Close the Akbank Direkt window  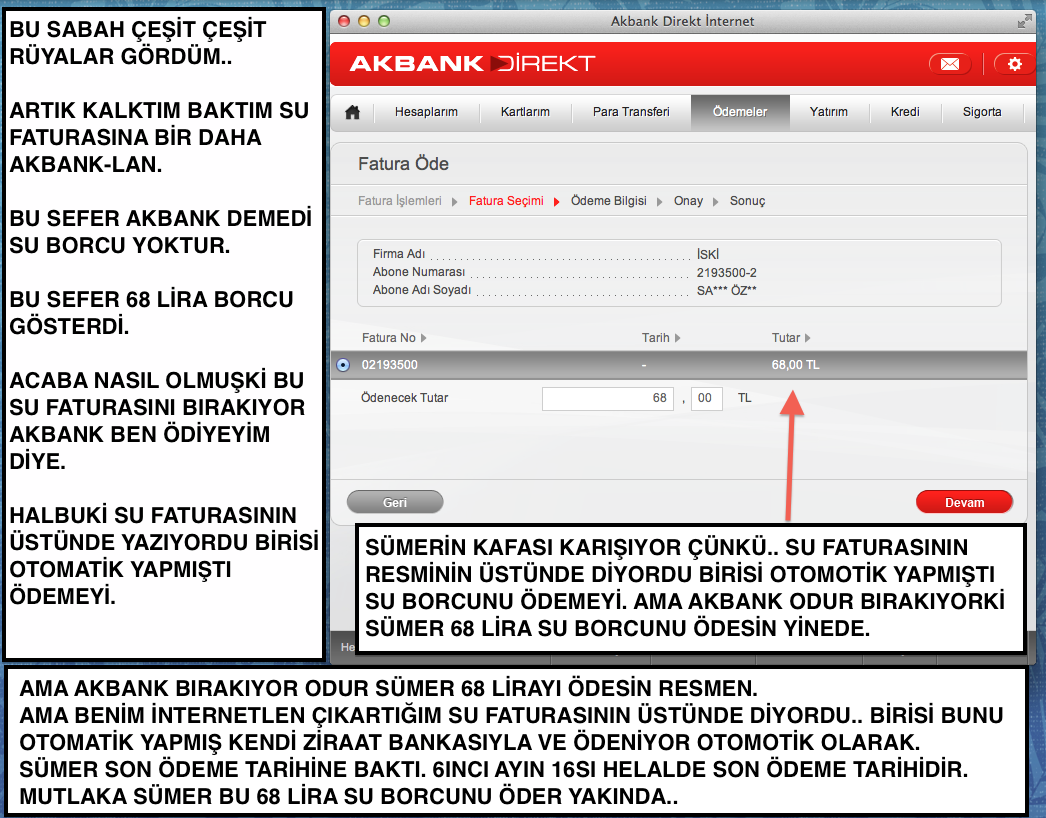pyautogui.click(x=344, y=21)
